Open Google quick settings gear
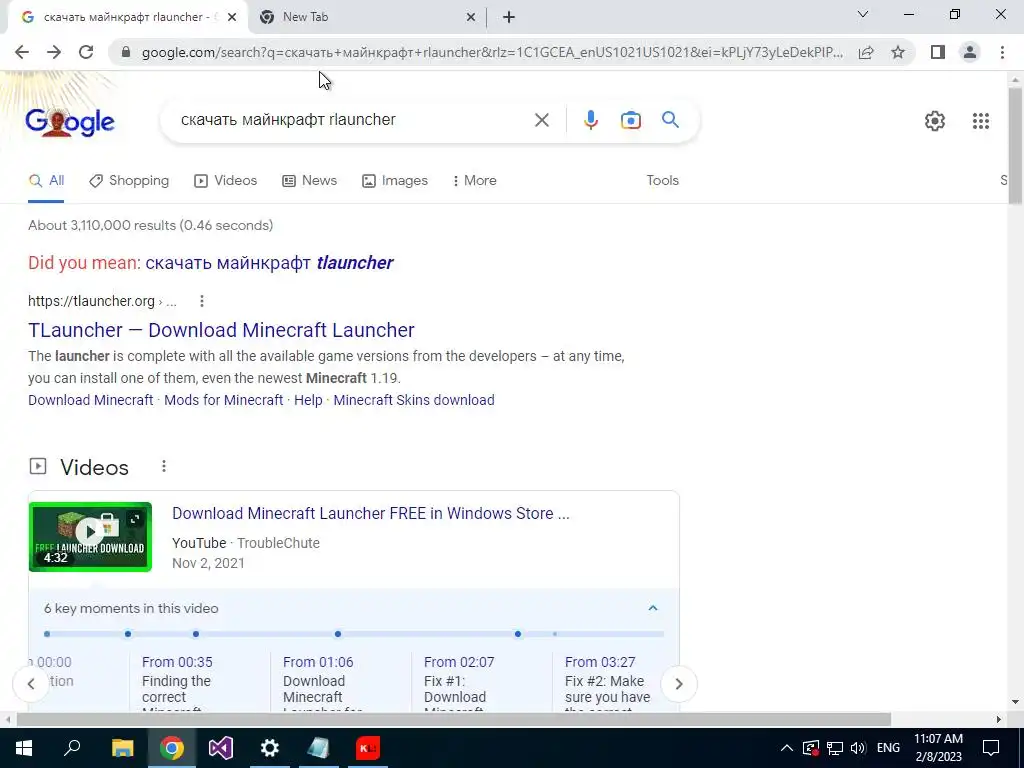This screenshot has height=768, width=1024. [935, 121]
